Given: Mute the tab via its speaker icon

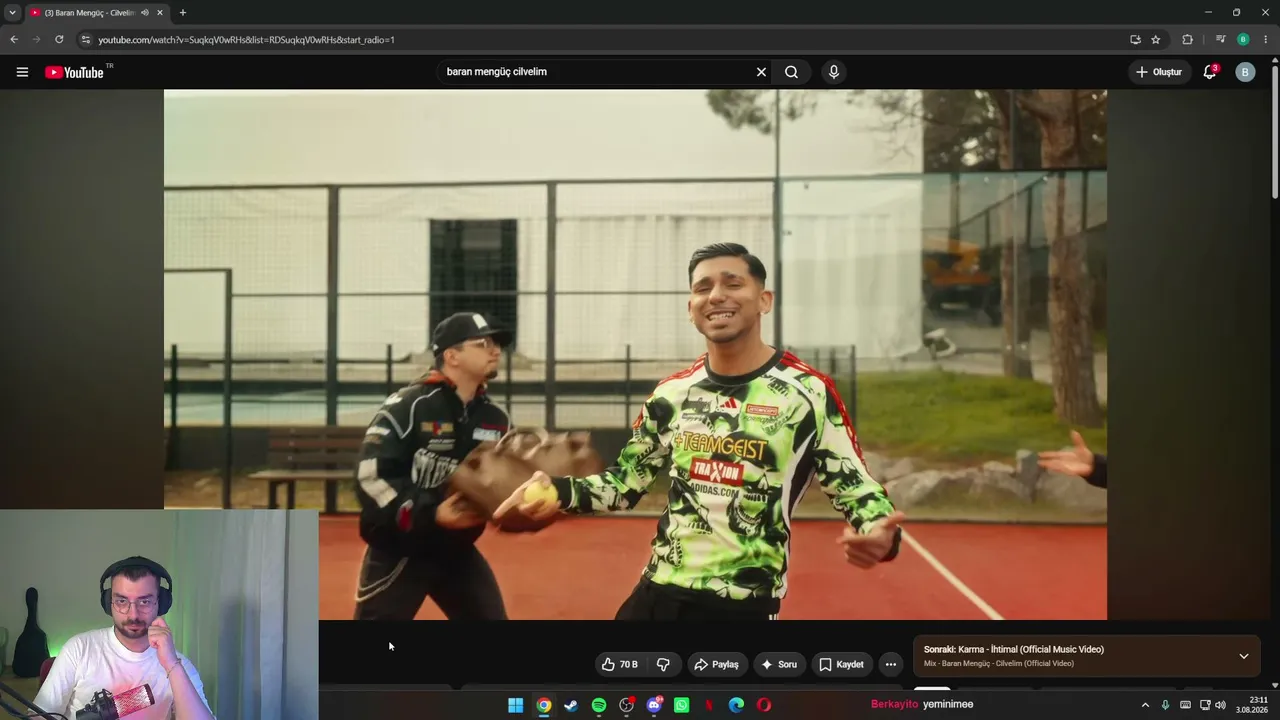Looking at the screenshot, I should [x=145, y=13].
